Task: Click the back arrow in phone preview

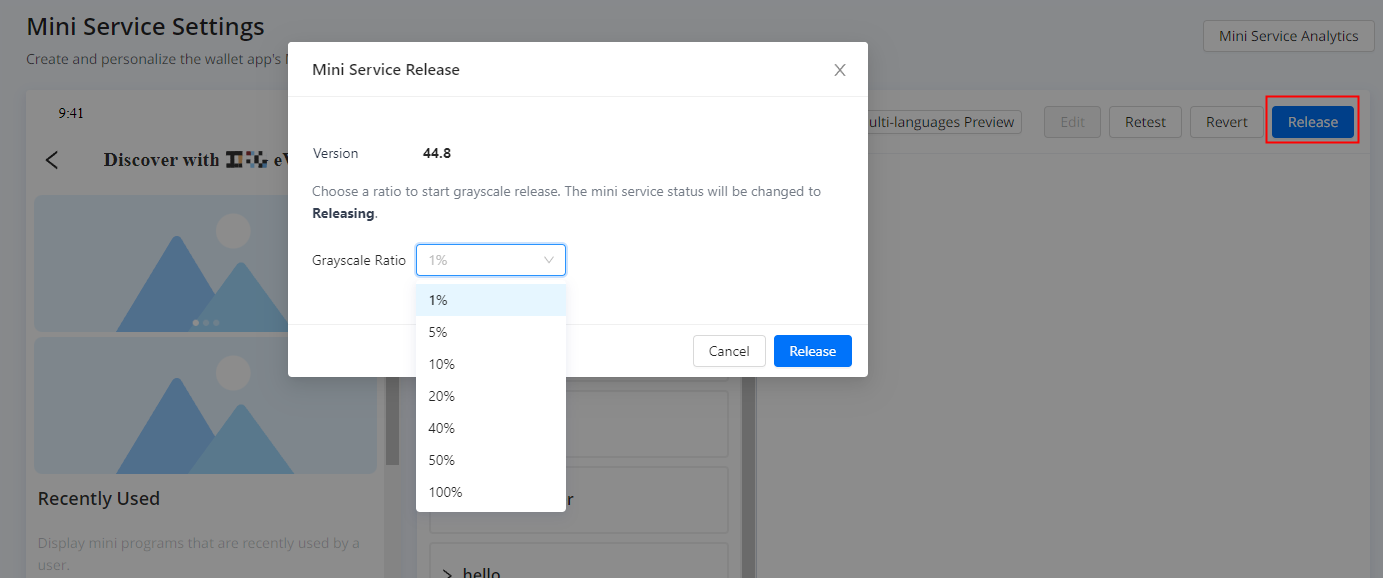Action: pyautogui.click(x=52, y=160)
